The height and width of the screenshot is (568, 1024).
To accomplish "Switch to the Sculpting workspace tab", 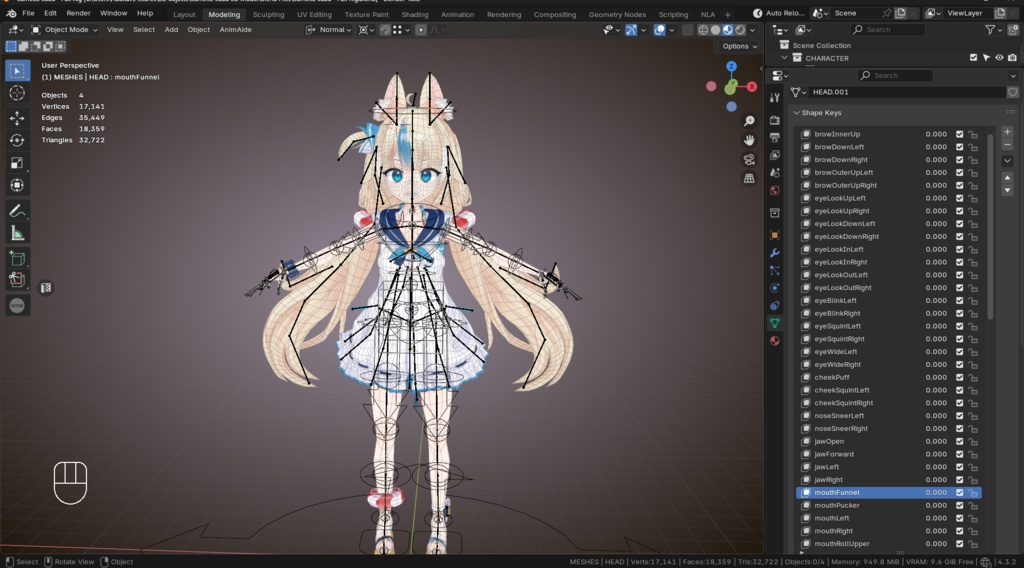I will tap(268, 14).
